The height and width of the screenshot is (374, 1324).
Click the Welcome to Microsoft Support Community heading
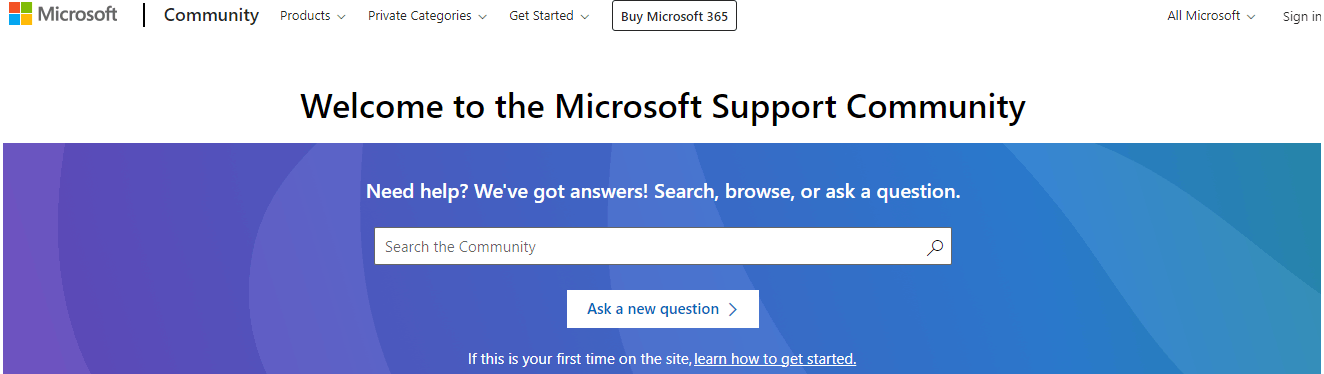pos(663,106)
